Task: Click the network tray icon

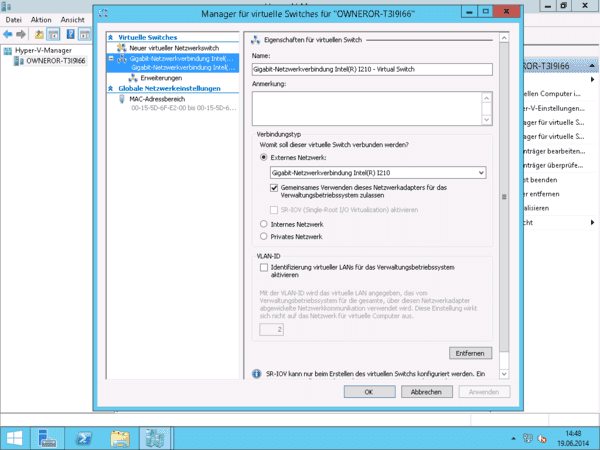Action: point(528,439)
